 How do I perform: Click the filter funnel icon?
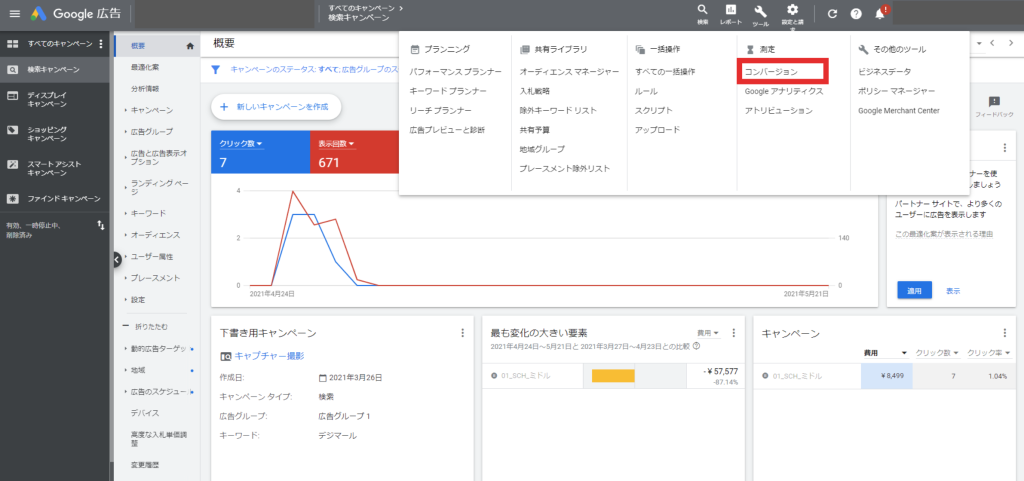pos(216,69)
